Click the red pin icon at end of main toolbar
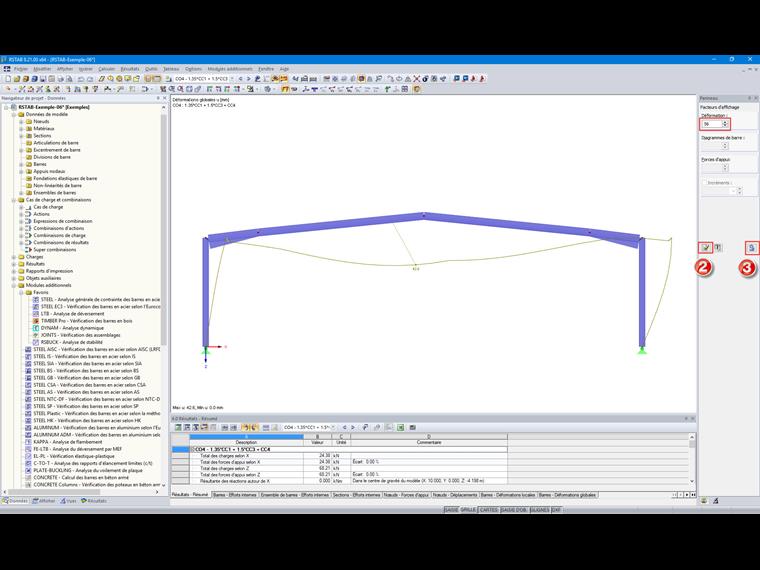The image size is (760, 570). [x=482, y=79]
